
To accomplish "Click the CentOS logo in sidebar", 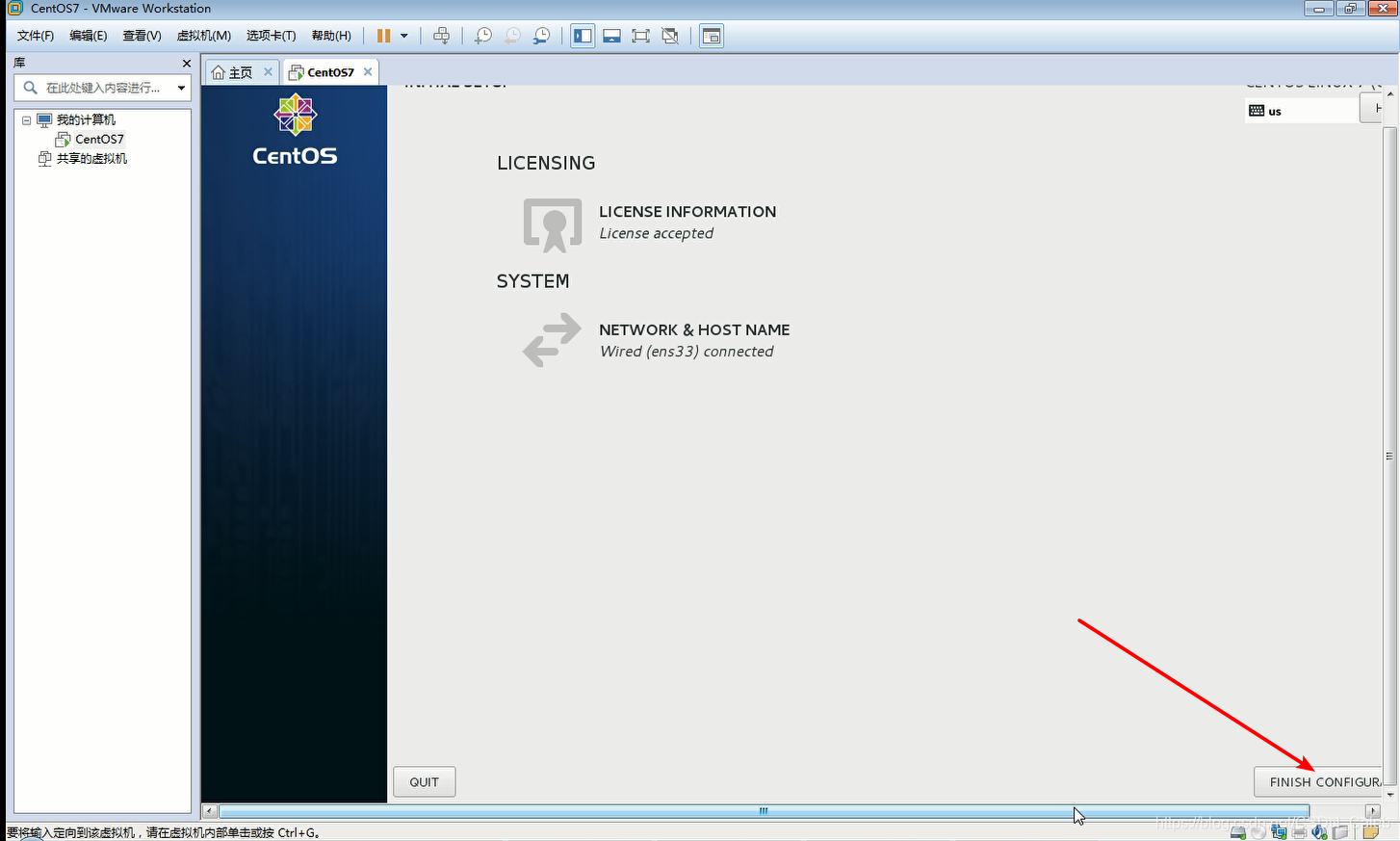I will point(295,130).
